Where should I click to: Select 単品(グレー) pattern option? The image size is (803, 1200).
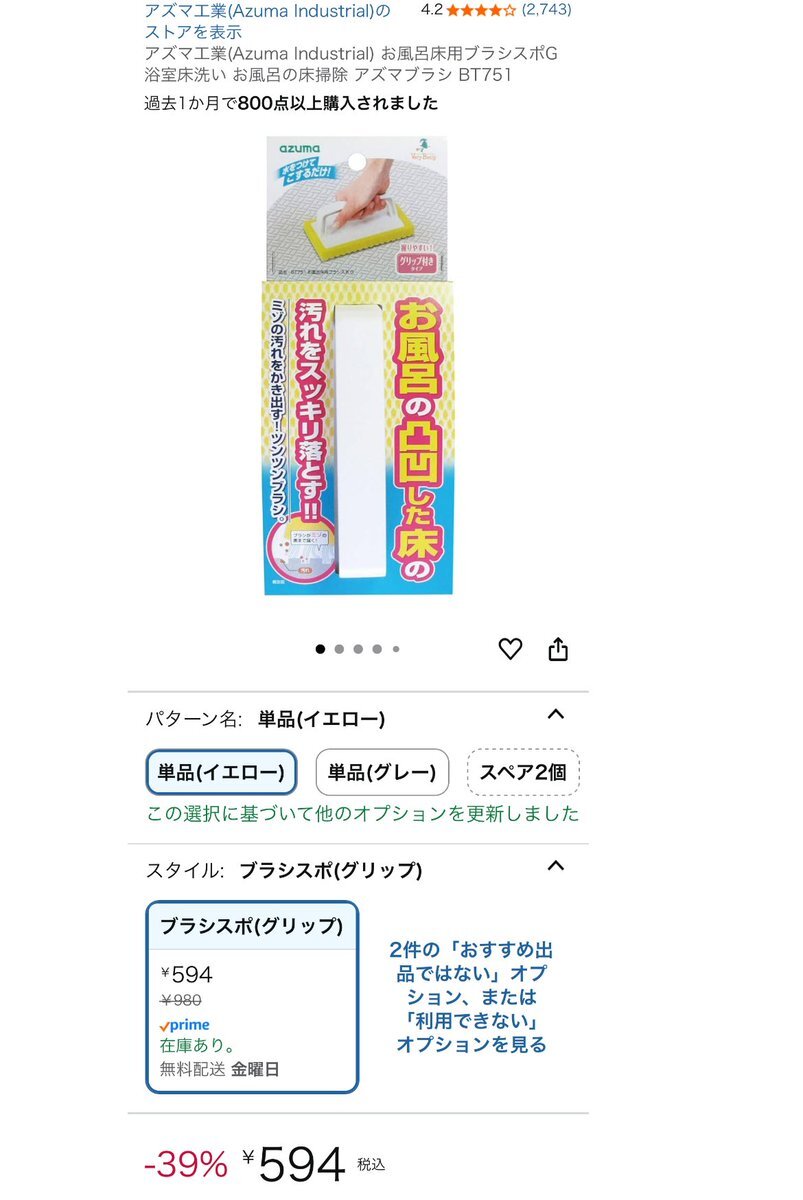click(x=382, y=772)
